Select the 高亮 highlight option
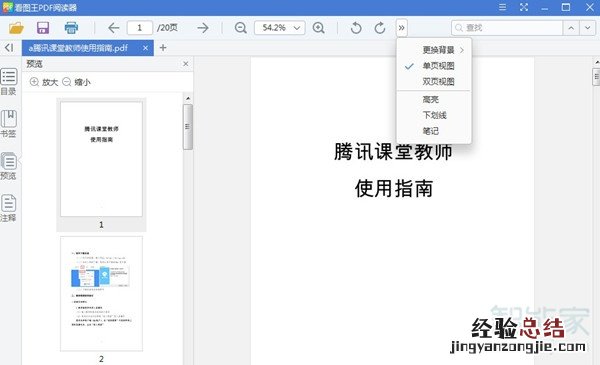The height and width of the screenshot is (365, 600). coord(434,99)
